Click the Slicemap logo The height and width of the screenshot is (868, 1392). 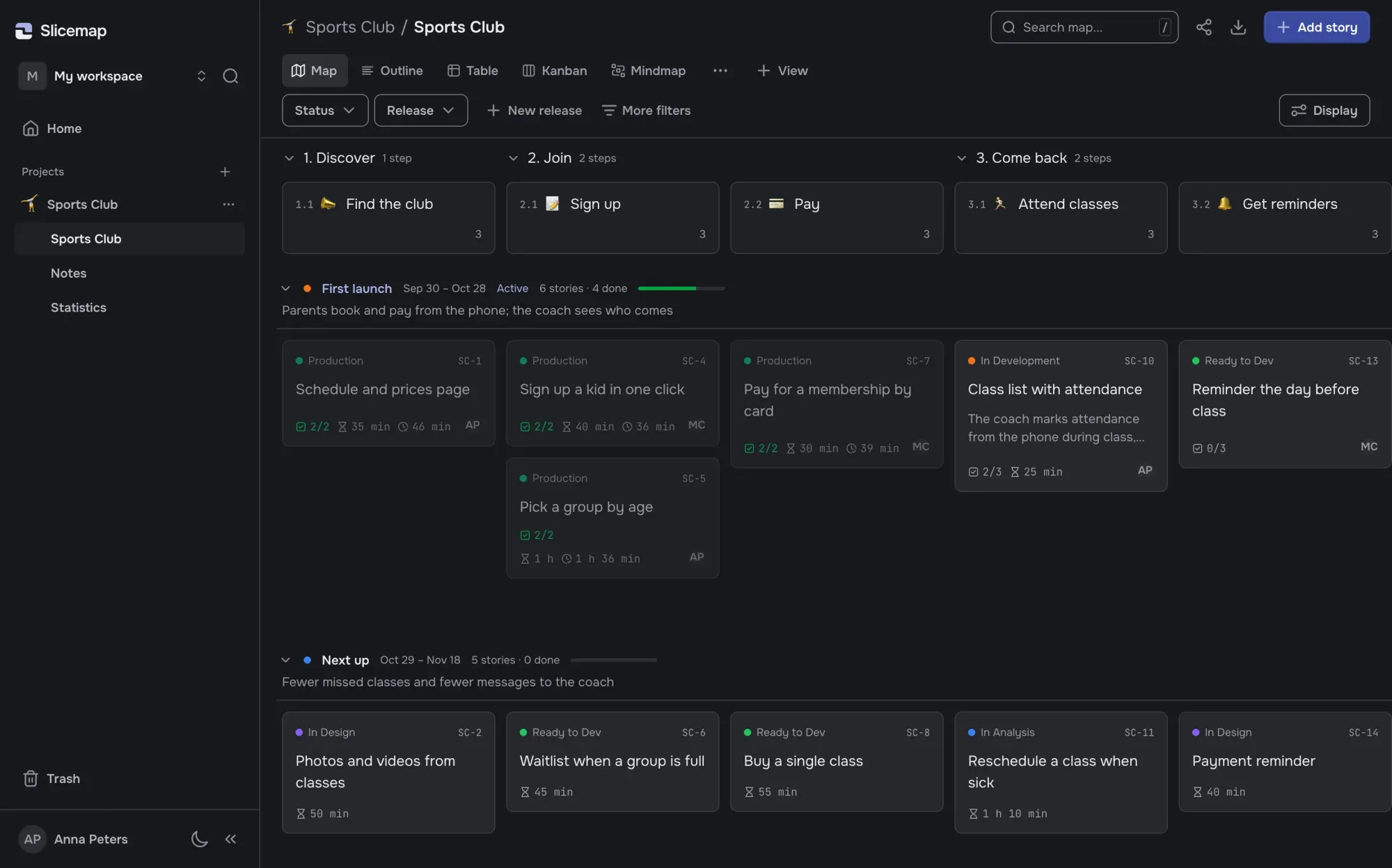(x=61, y=31)
